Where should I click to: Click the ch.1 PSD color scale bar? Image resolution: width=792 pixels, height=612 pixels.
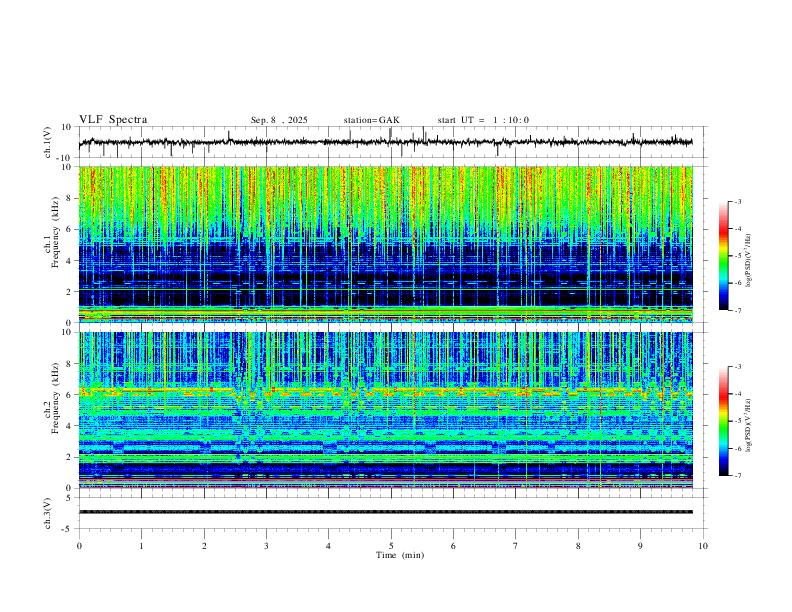724,255
